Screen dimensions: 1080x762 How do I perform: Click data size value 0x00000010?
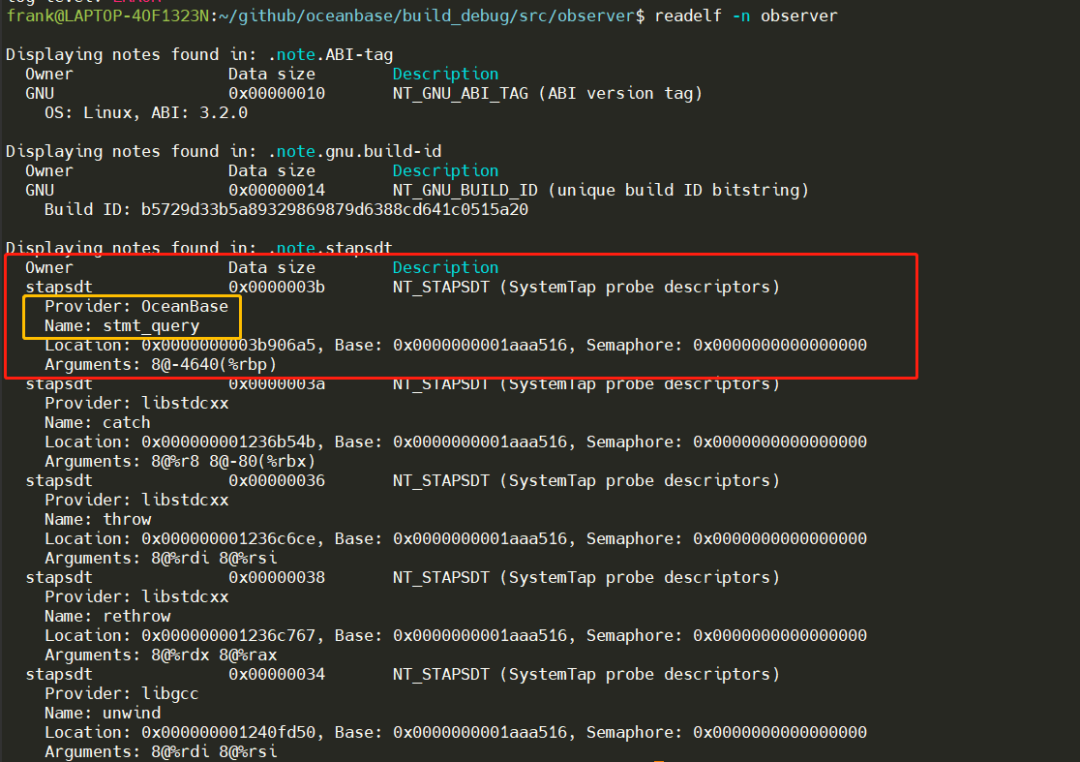pyautogui.click(x=276, y=93)
